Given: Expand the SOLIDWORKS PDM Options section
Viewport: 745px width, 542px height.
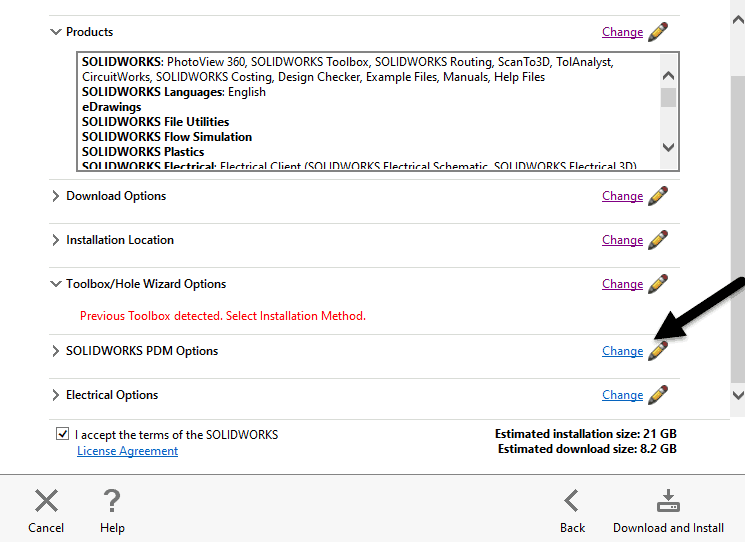Looking at the screenshot, I should tap(56, 351).
